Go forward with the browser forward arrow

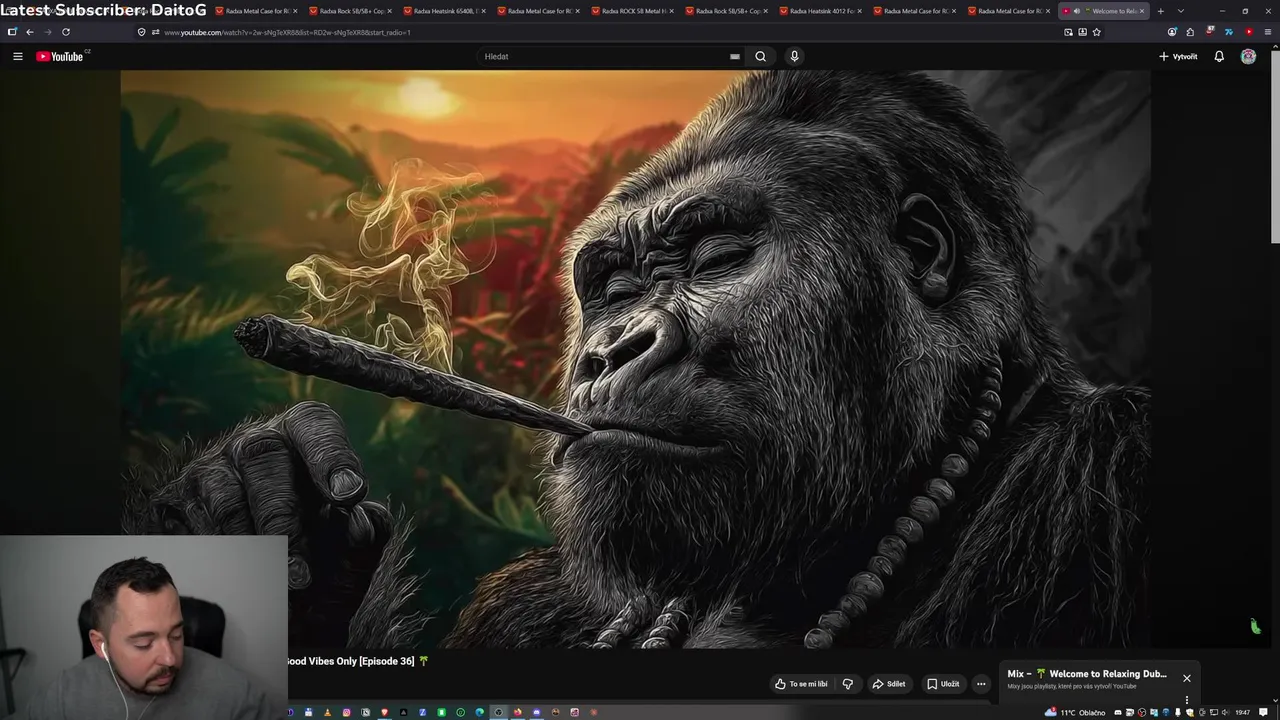[47, 32]
